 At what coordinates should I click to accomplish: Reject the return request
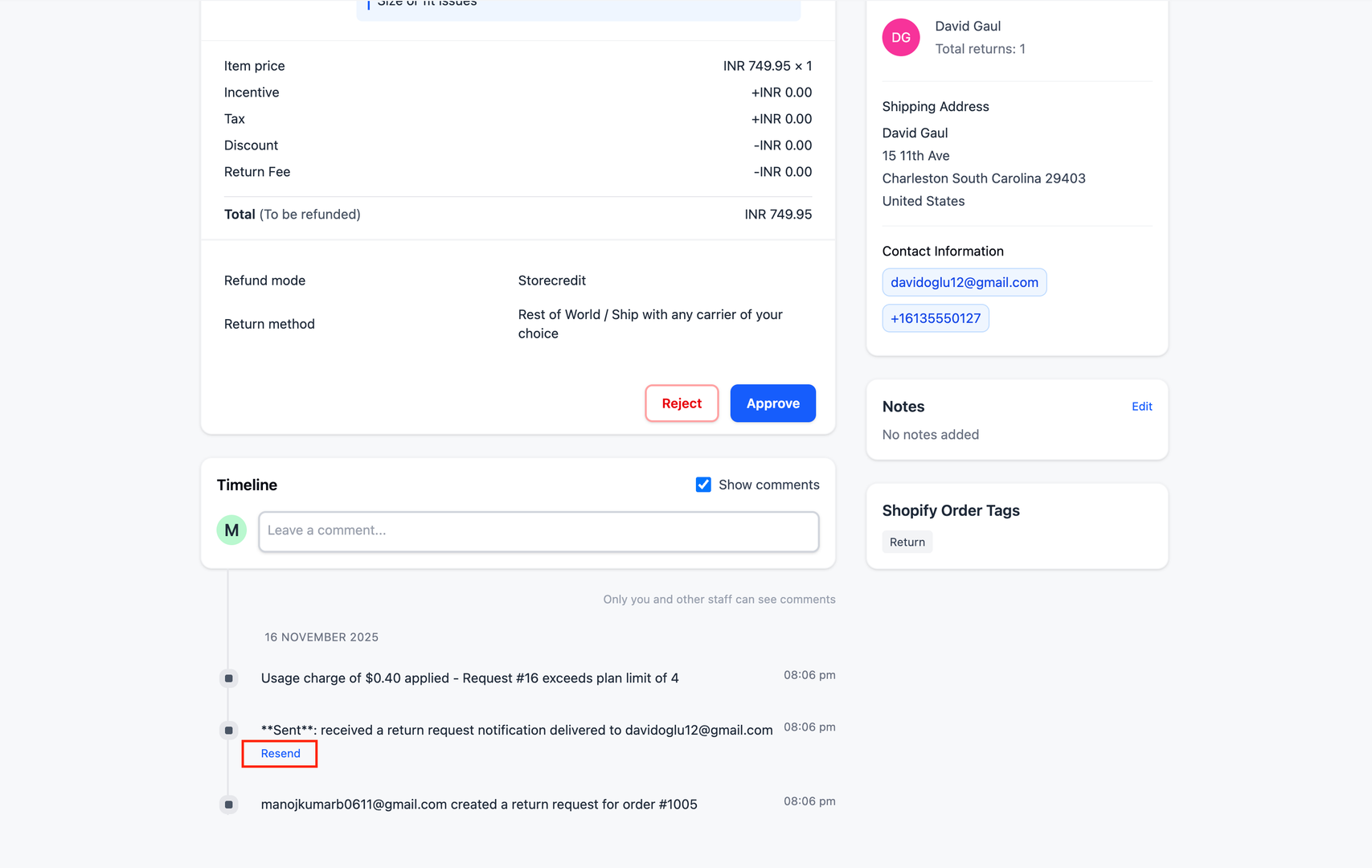coord(682,403)
